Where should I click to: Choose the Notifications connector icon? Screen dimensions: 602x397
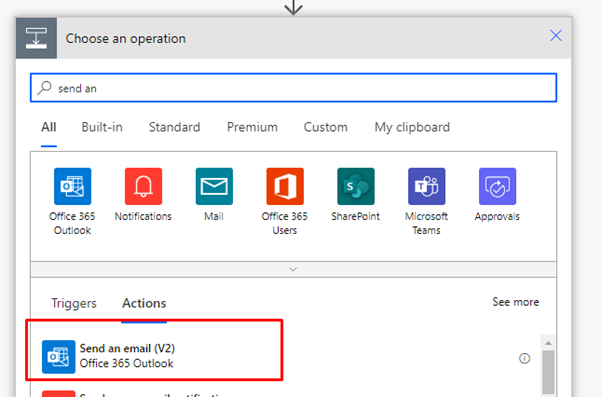click(143, 186)
